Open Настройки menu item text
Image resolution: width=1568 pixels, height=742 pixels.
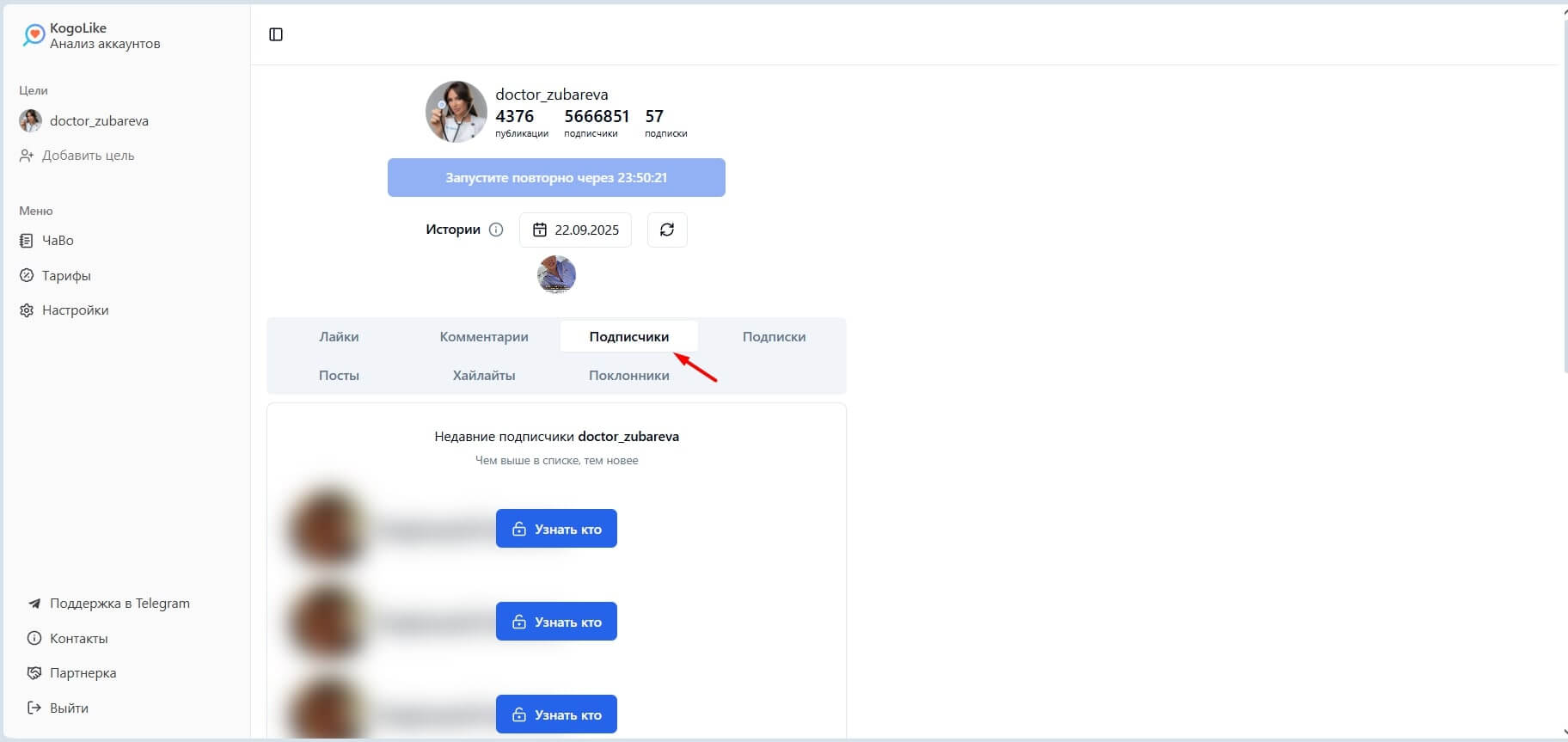[x=76, y=310]
